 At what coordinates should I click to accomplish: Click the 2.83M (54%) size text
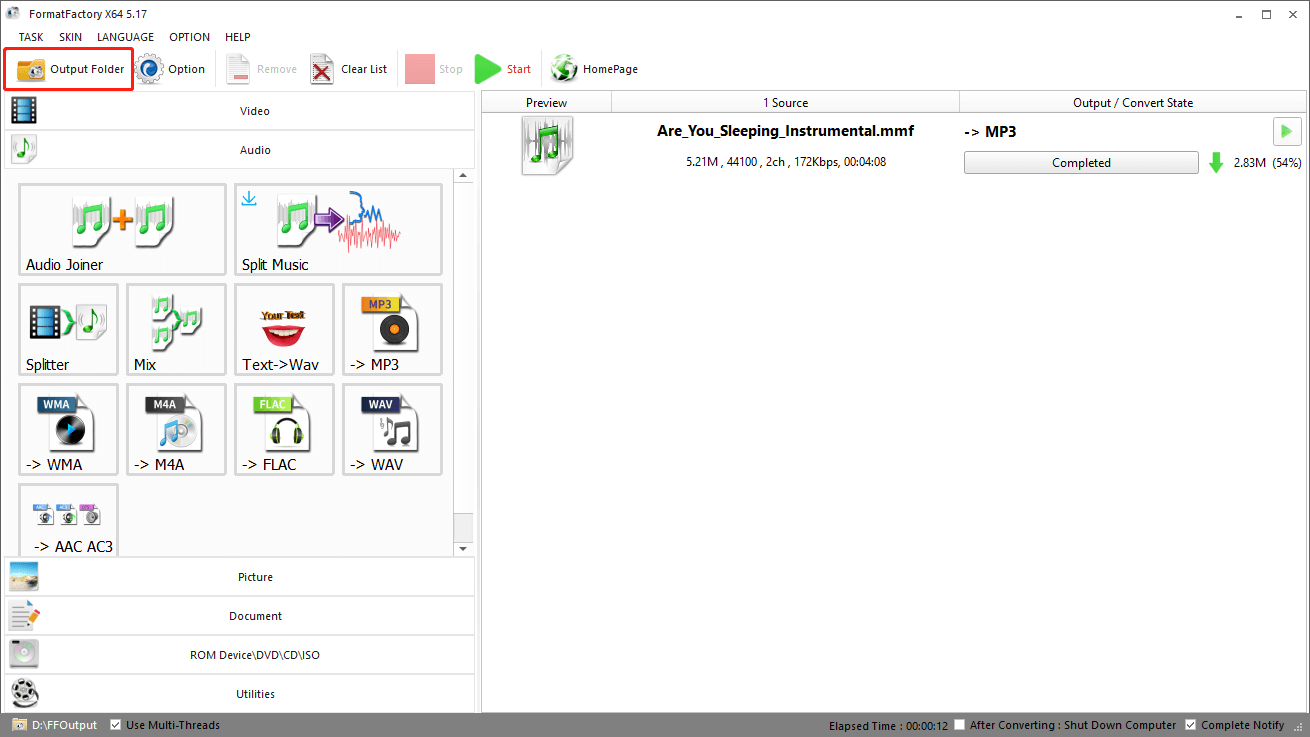point(1267,163)
